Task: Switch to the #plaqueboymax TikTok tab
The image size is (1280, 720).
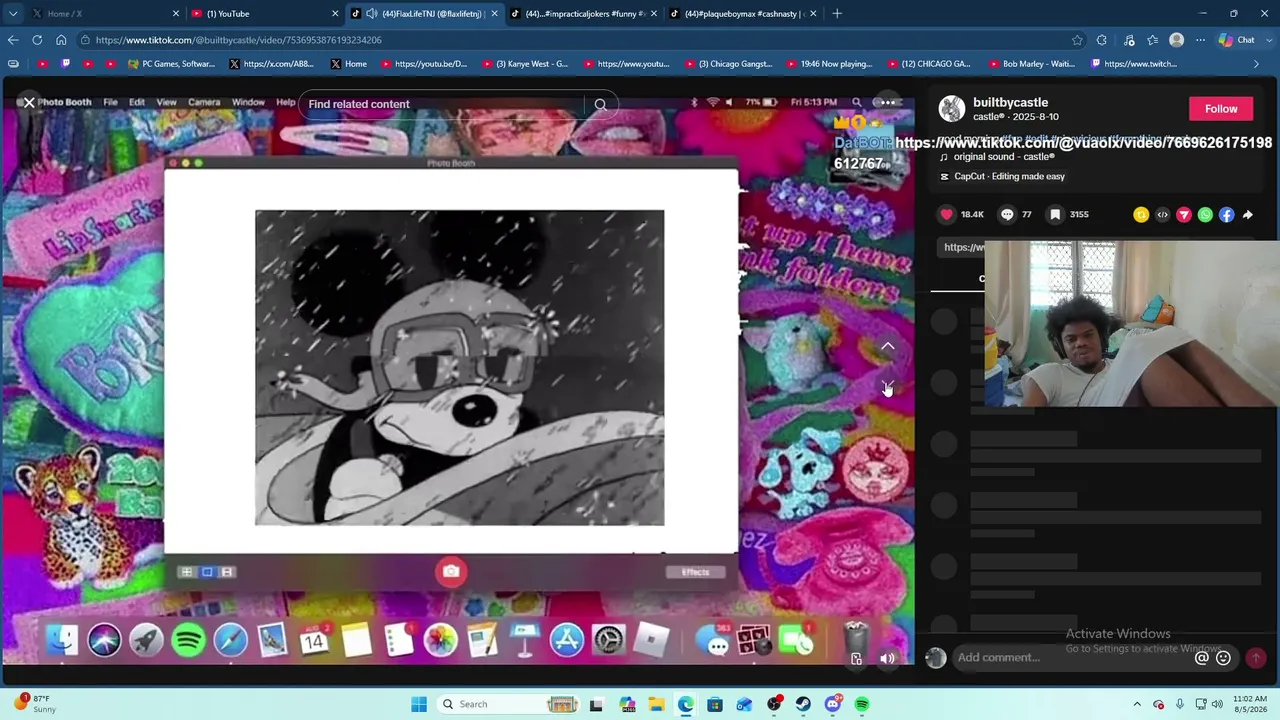Action: (742, 13)
